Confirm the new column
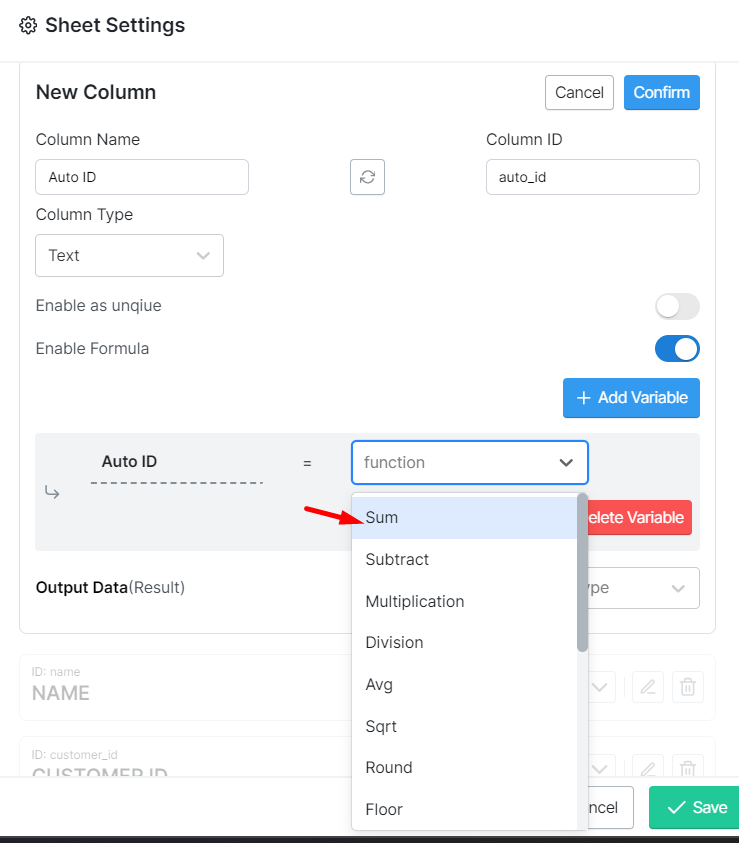Image resolution: width=739 pixels, height=843 pixels. click(661, 93)
